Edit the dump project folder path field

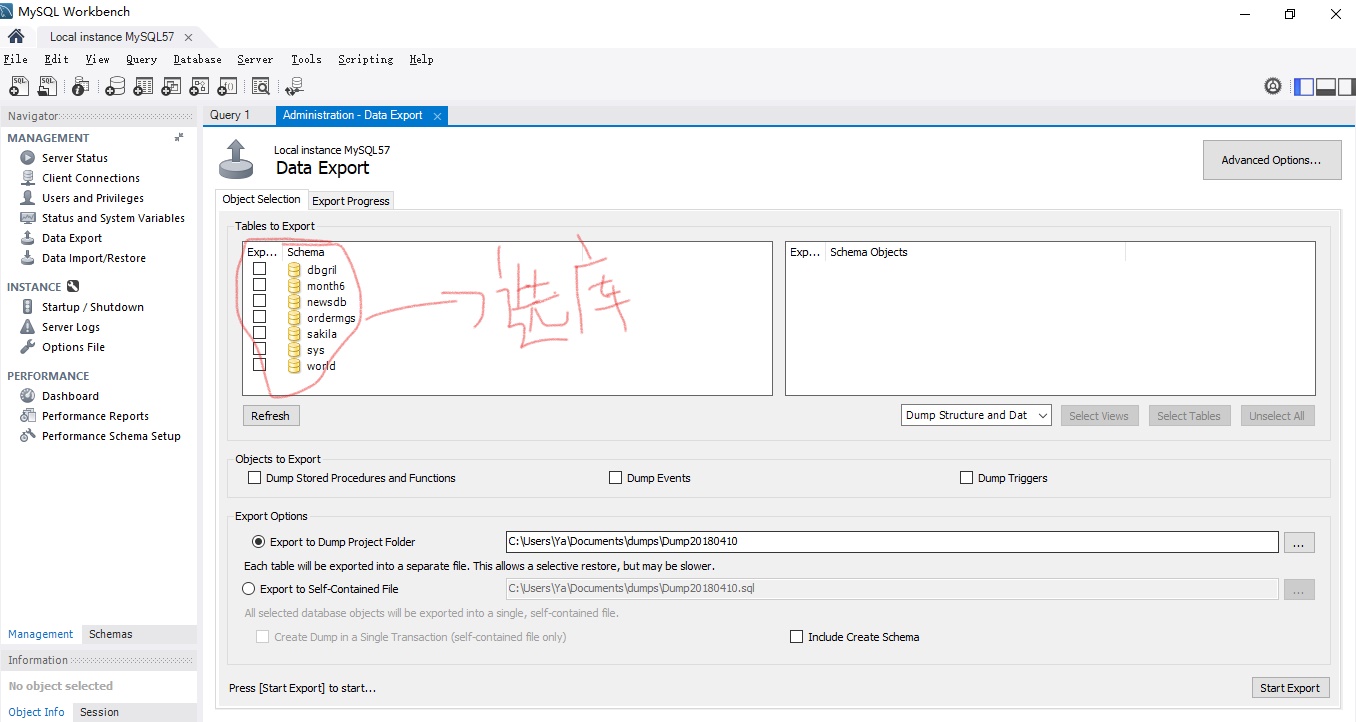pos(892,542)
